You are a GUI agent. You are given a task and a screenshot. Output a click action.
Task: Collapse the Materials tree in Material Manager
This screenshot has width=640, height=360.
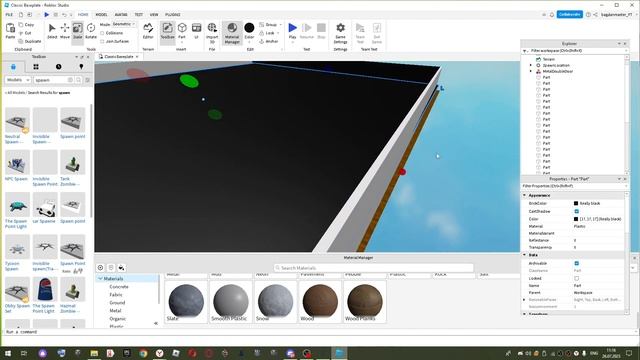pos(100,278)
